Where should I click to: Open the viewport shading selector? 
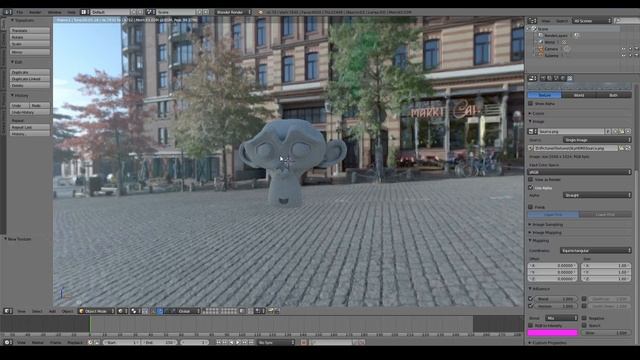click(122, 311)
